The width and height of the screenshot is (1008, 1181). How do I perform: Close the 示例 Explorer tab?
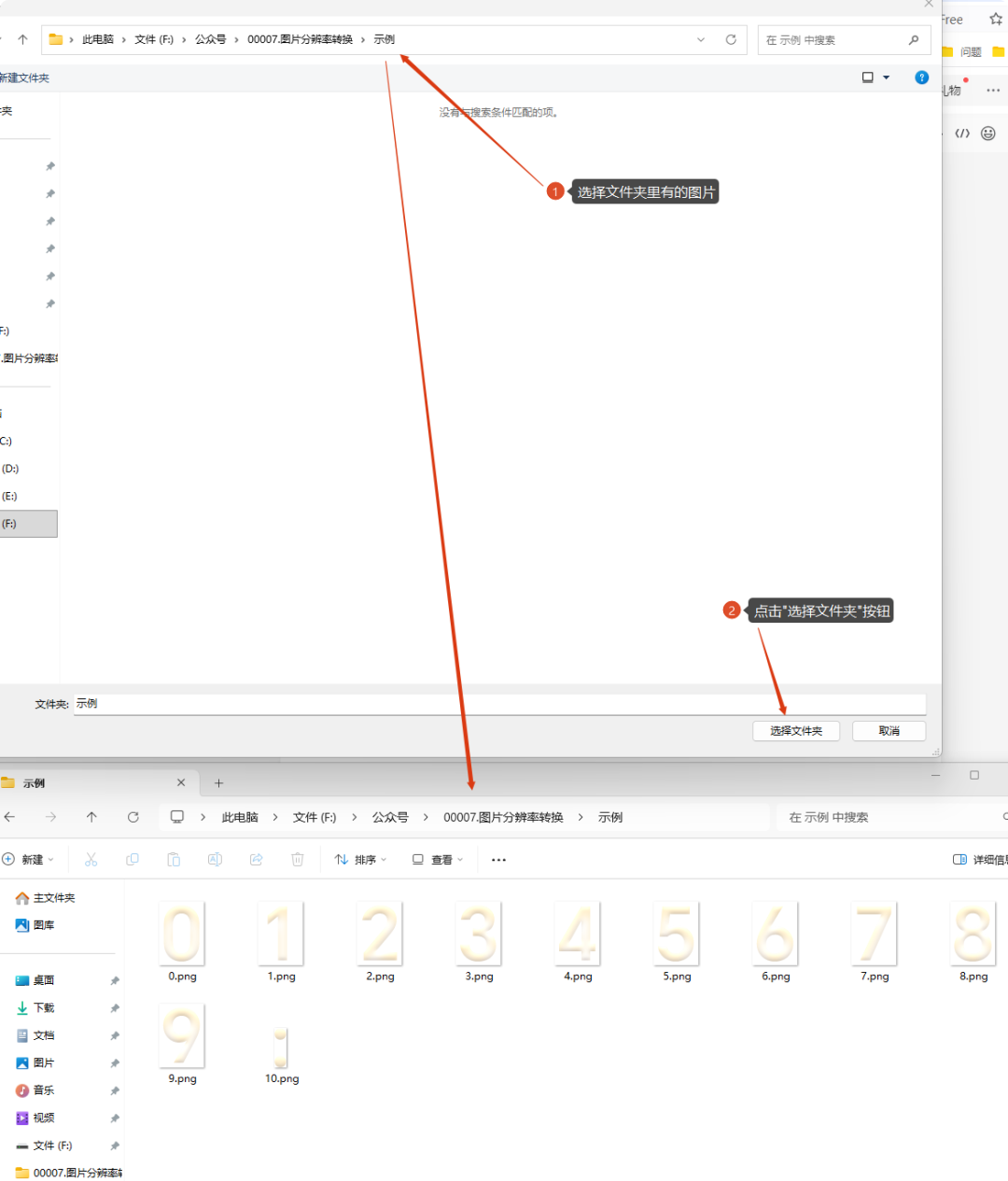tap(181, 782)
